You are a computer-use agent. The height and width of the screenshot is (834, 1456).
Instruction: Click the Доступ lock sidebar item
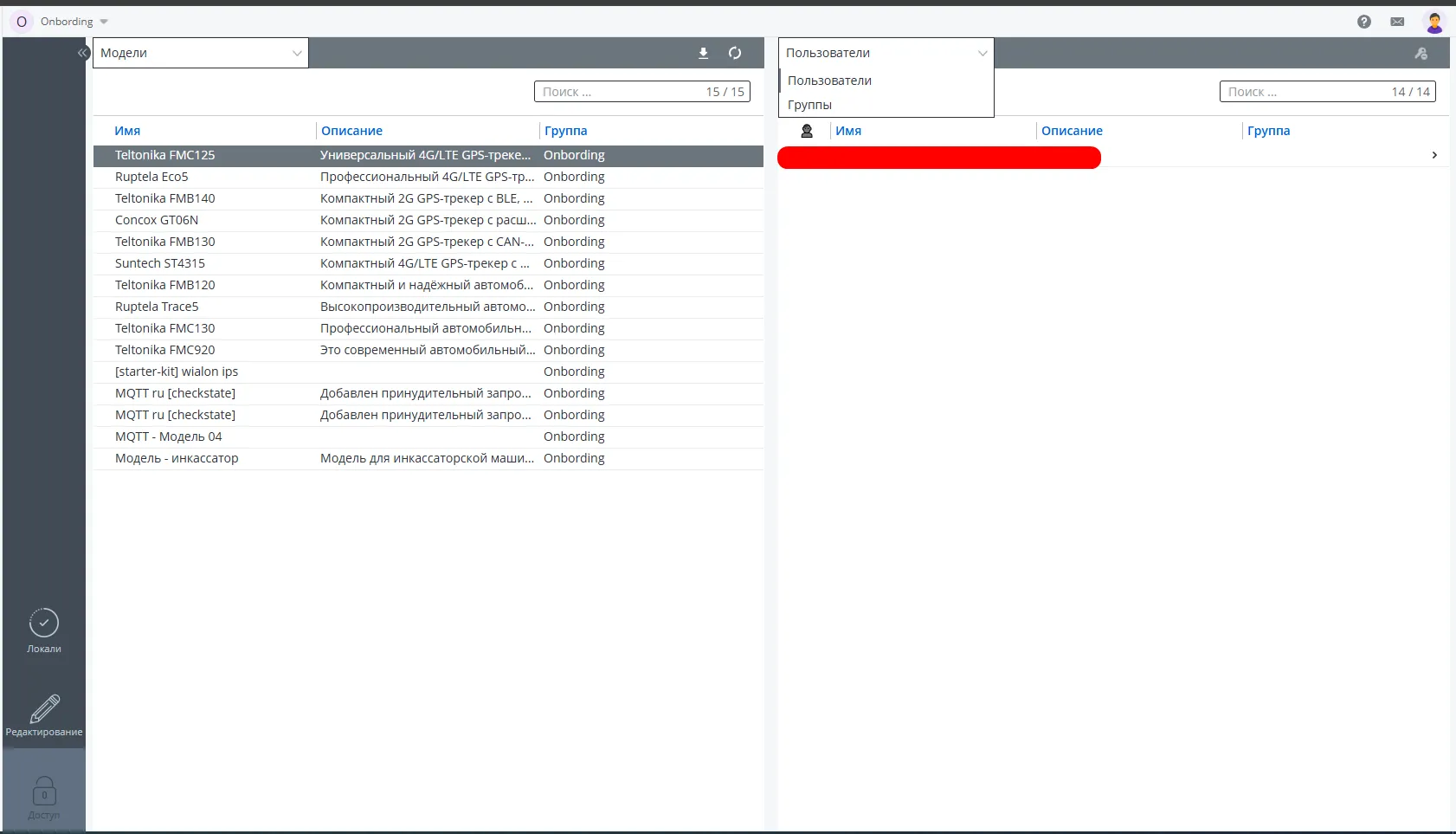coord(44,798)
